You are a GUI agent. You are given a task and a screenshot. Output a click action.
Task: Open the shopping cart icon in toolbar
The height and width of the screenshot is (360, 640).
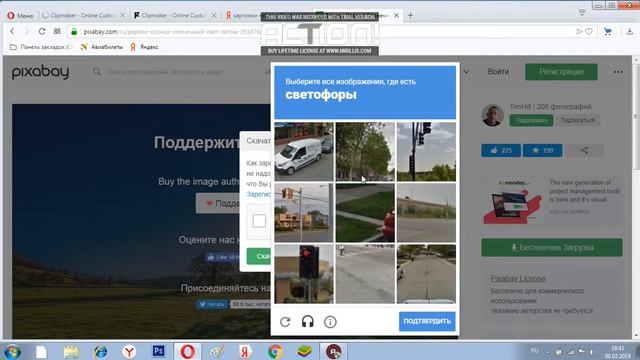[608, 31]
